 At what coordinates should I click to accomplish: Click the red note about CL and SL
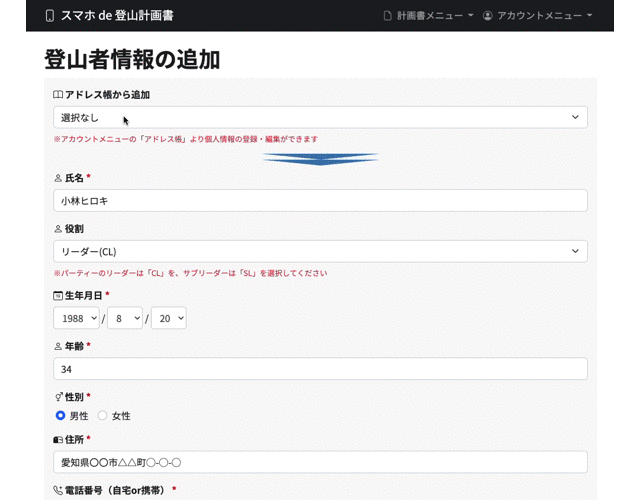tap(190, 273)
